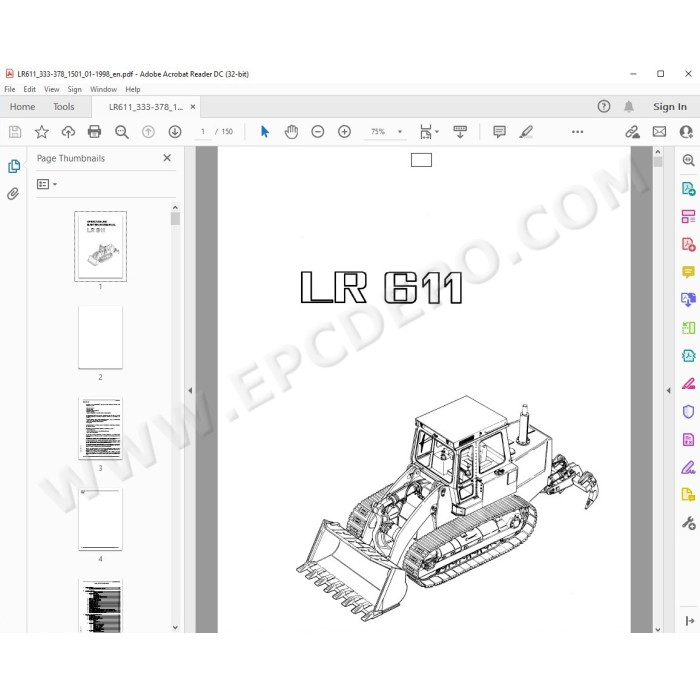The width and height of the screenshot is (700, 700).
Task: Click the upload to cloud icon
Action: [x=68, y=132]
